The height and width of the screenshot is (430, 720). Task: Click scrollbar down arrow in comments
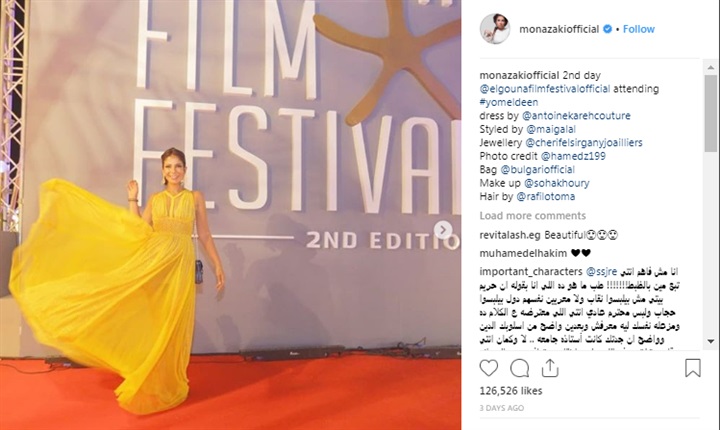(x=711, y=341)
